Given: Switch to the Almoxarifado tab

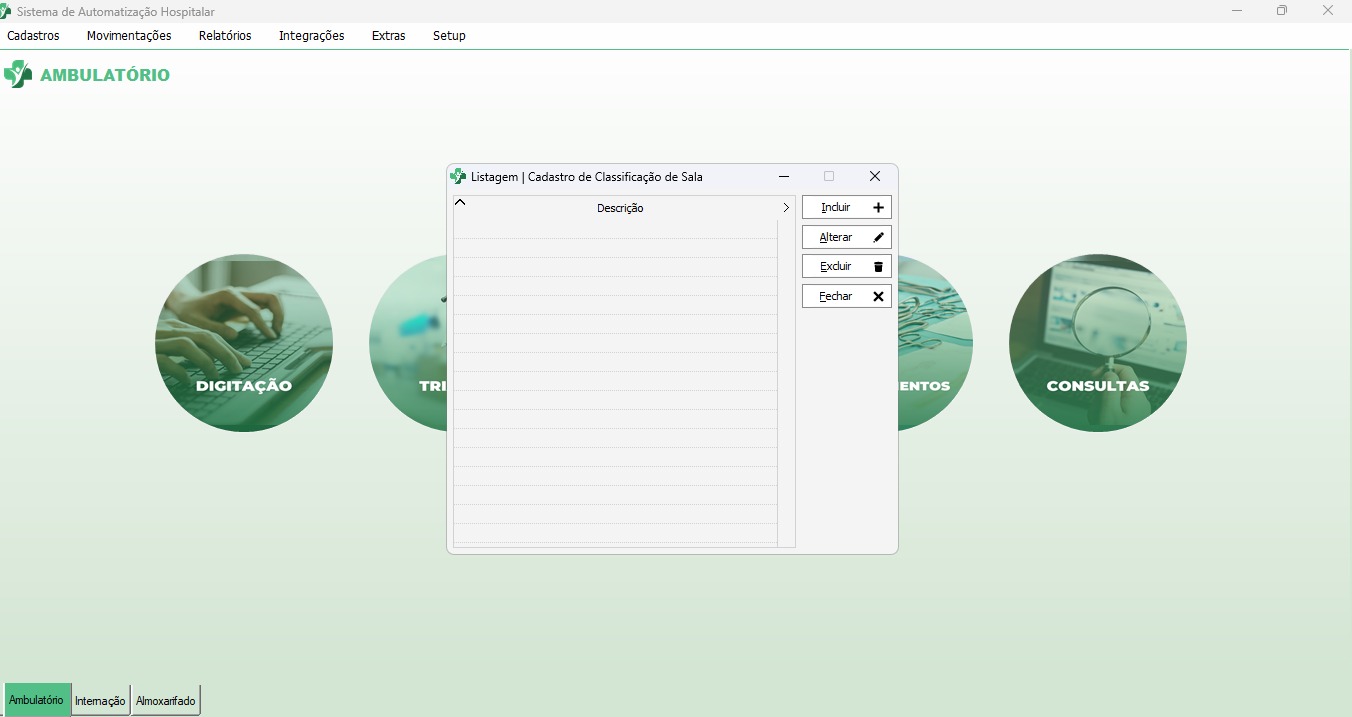Looking at the screenshot, I should (x=165, y=701).
